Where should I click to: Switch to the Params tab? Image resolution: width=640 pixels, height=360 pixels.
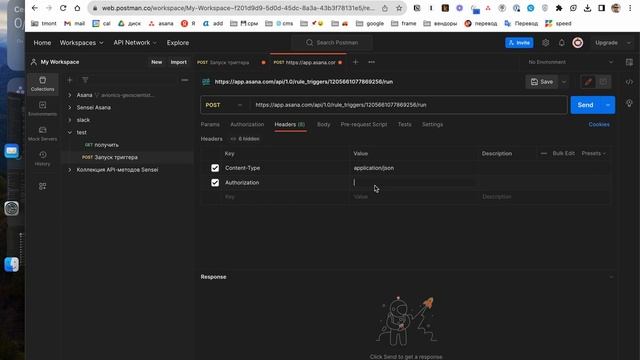click(x=210, y=124)
